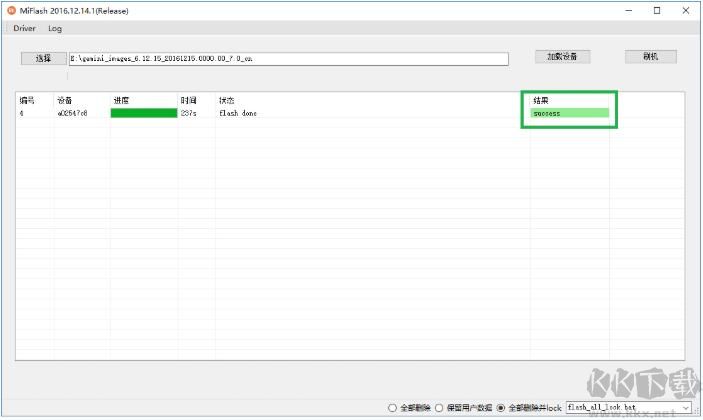
Task: Click the green success result cell
Action: coord(570,113)
